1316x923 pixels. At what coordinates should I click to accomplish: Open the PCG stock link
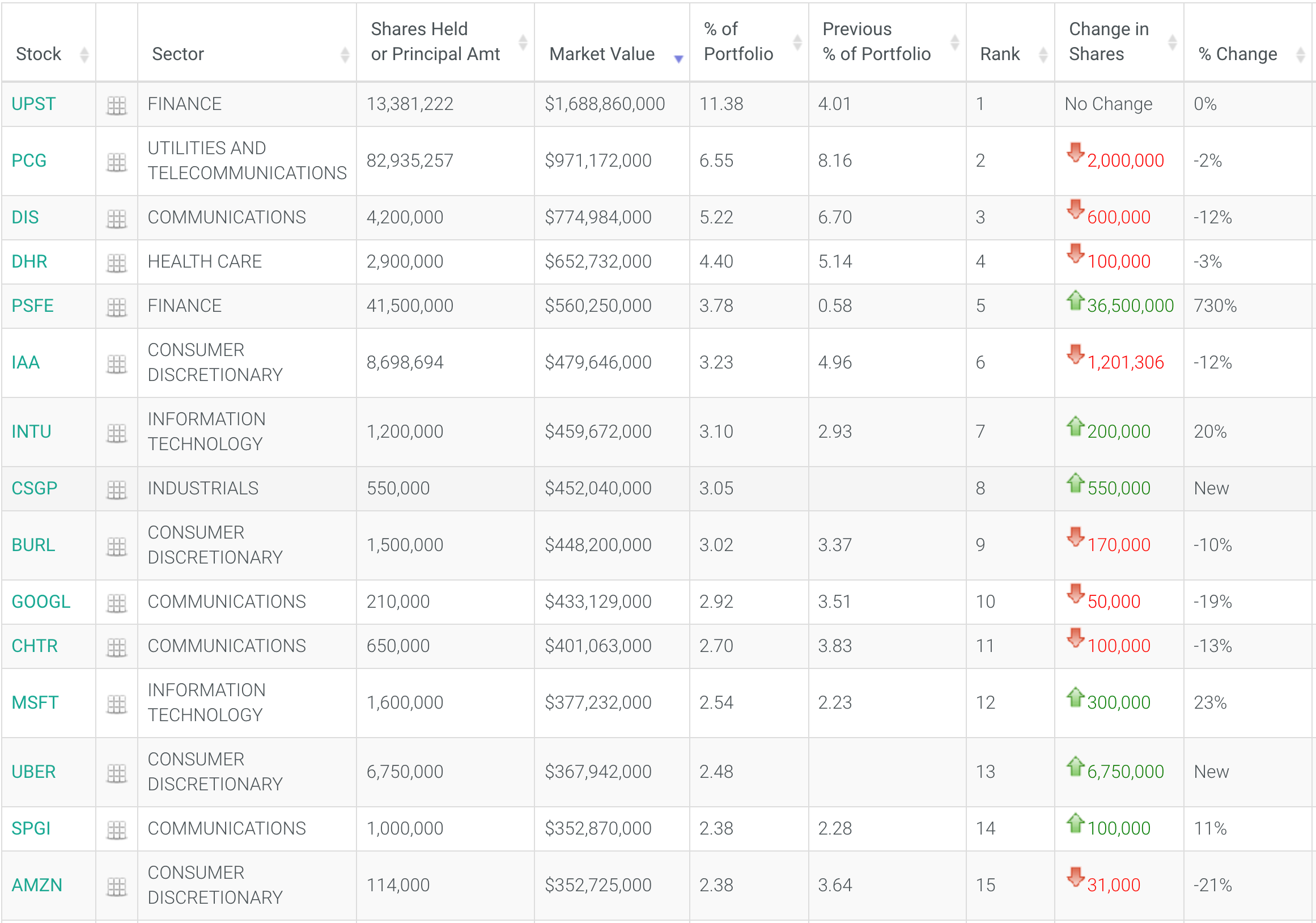point(29,160)
